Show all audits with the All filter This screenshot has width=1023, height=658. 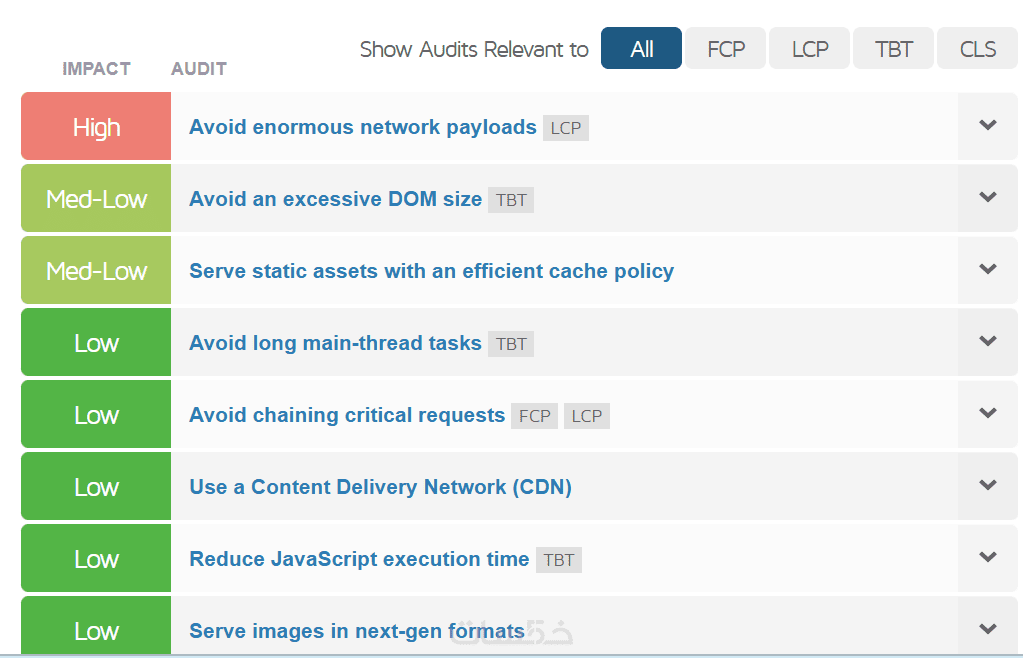tap(641, 49)
